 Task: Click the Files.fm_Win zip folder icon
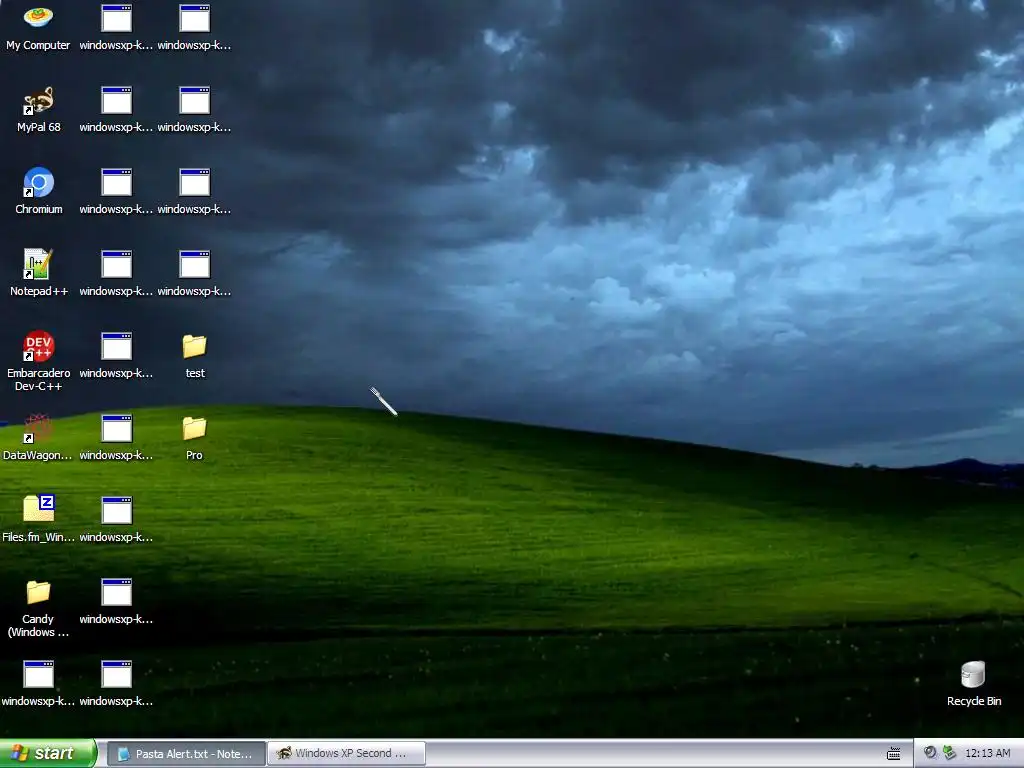point(38,510)
